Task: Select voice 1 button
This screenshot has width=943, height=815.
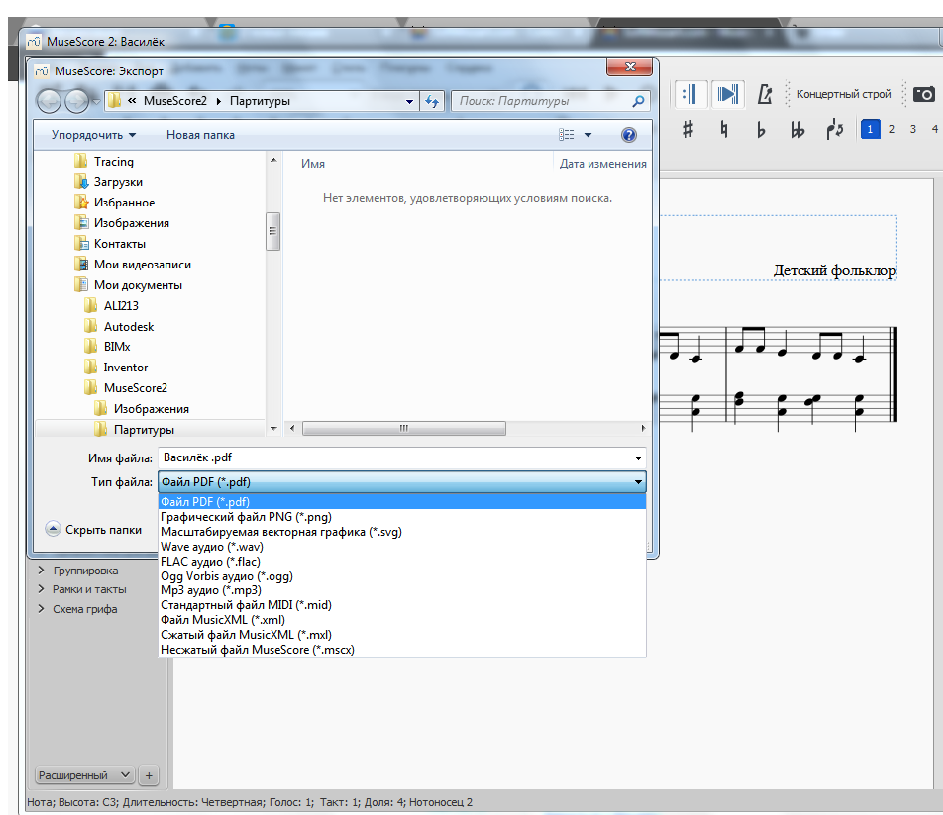Action: (x=870, y=129)
